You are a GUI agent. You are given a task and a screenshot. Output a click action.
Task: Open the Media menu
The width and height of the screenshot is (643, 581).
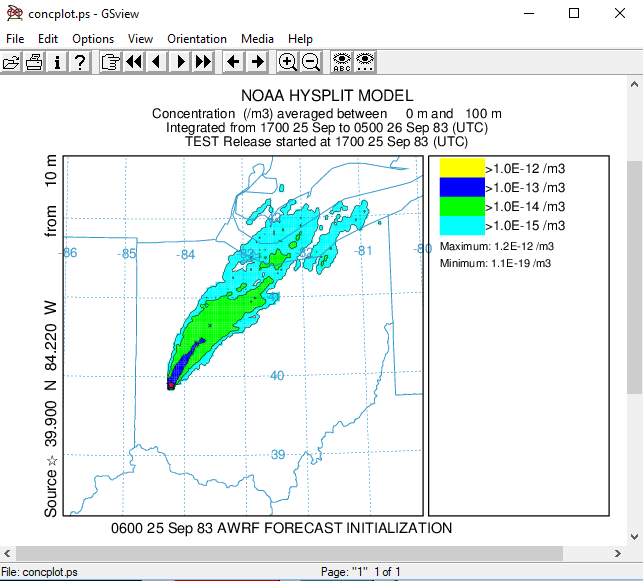click(x=257, y=39)
